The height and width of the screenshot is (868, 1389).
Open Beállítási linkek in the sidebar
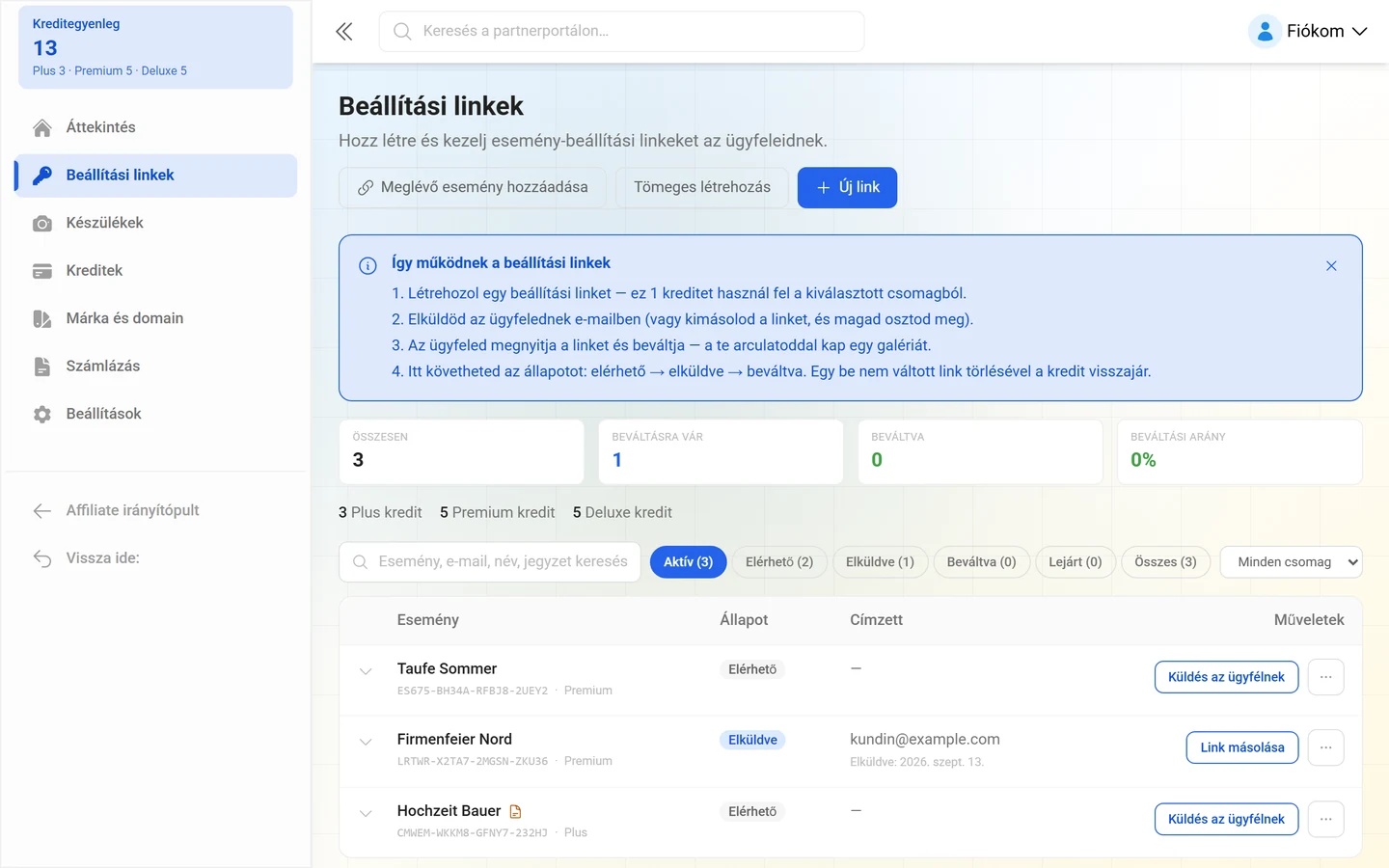156,176
